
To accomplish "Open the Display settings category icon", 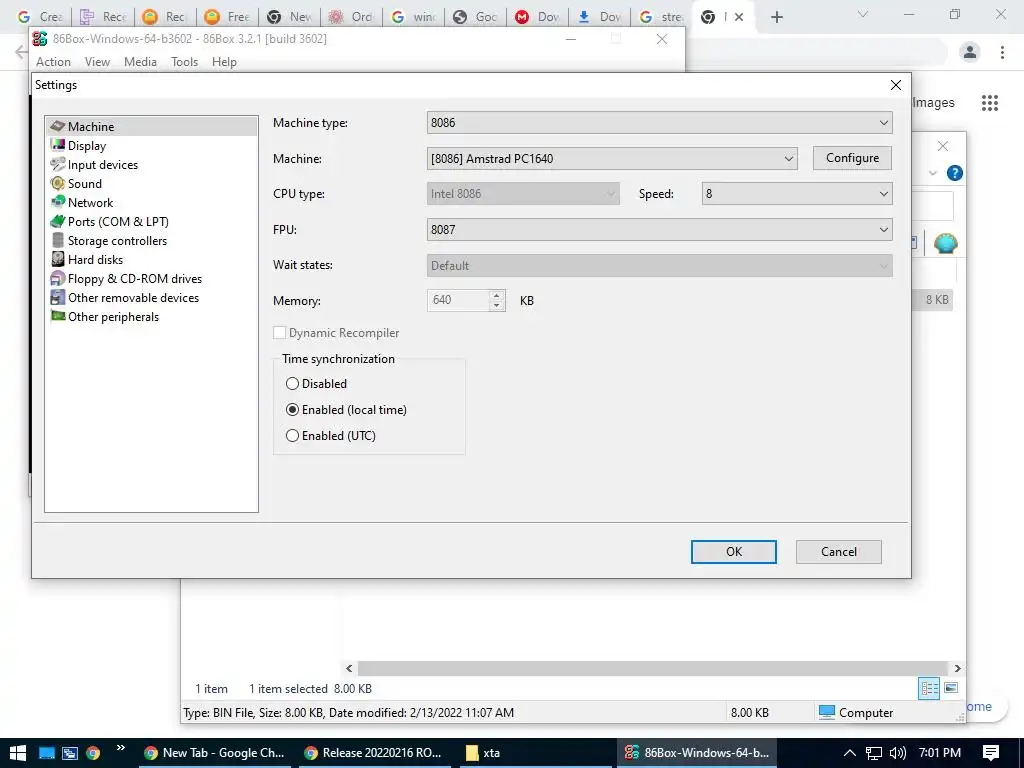I will click(57, 145).
